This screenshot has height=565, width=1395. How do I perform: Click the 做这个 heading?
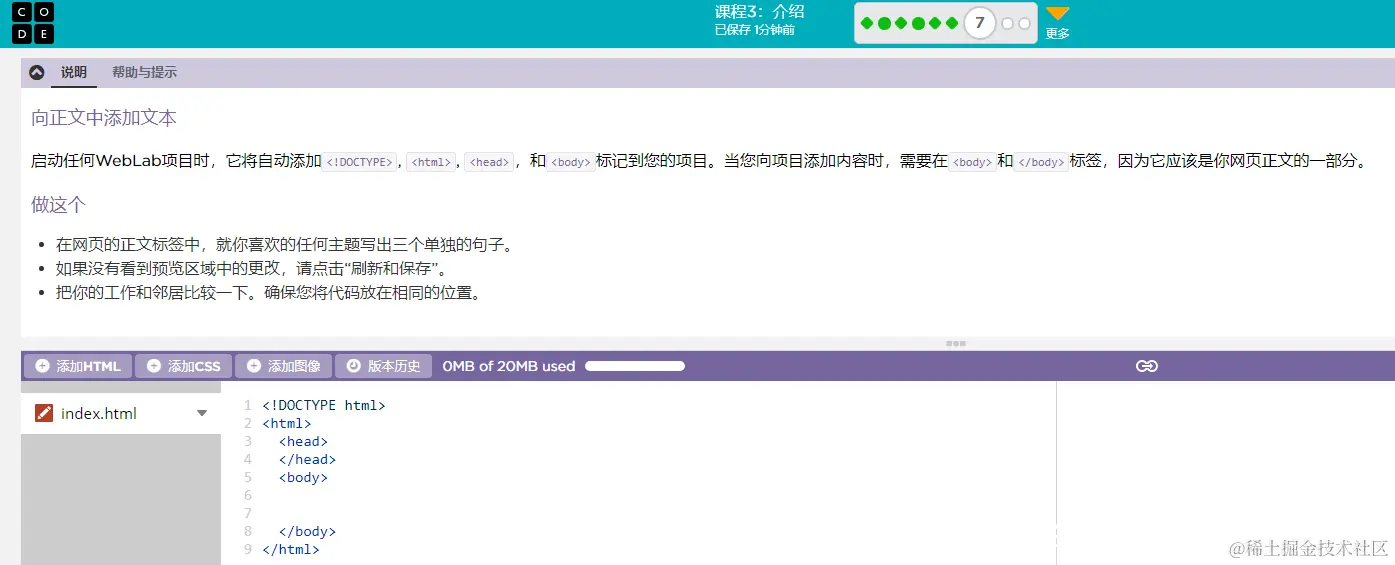[58, 204]
